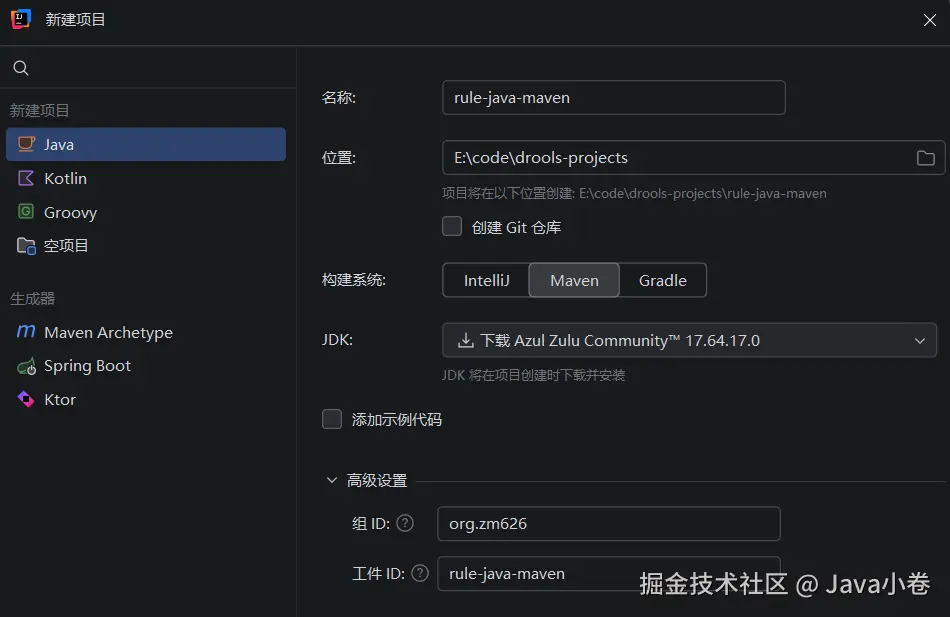The height and width of the screenshot is (617, 950).
Task: Click the Java cup icon in sidebar
Action: pos(26,144)
